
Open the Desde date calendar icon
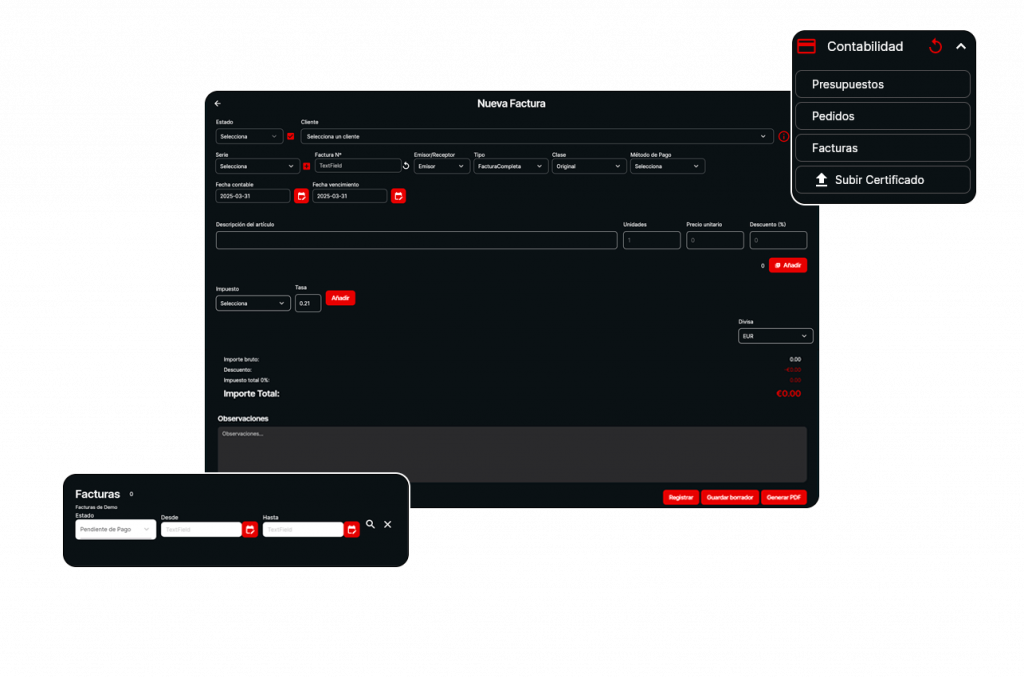point(249,529)
